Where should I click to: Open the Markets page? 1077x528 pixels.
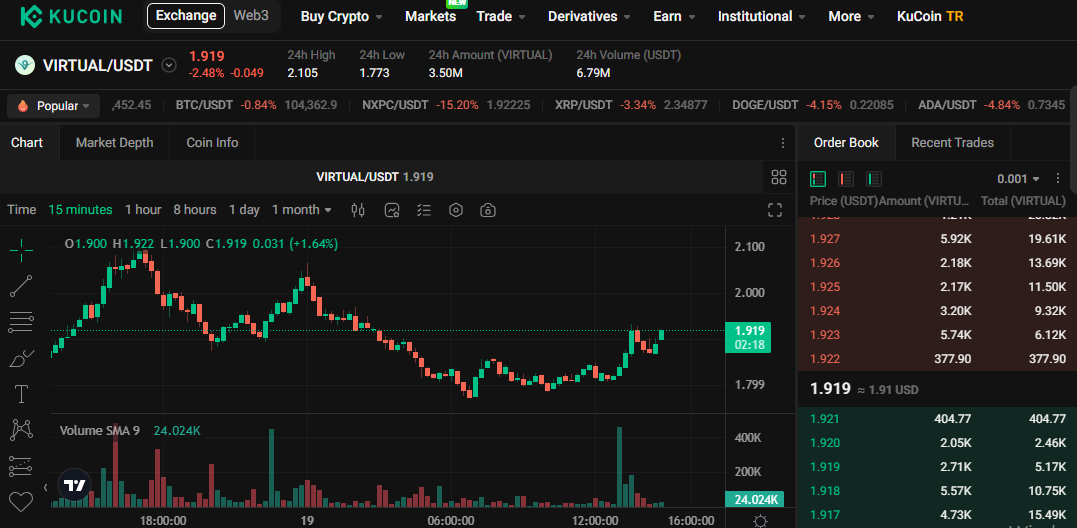[x=431, y=16]
